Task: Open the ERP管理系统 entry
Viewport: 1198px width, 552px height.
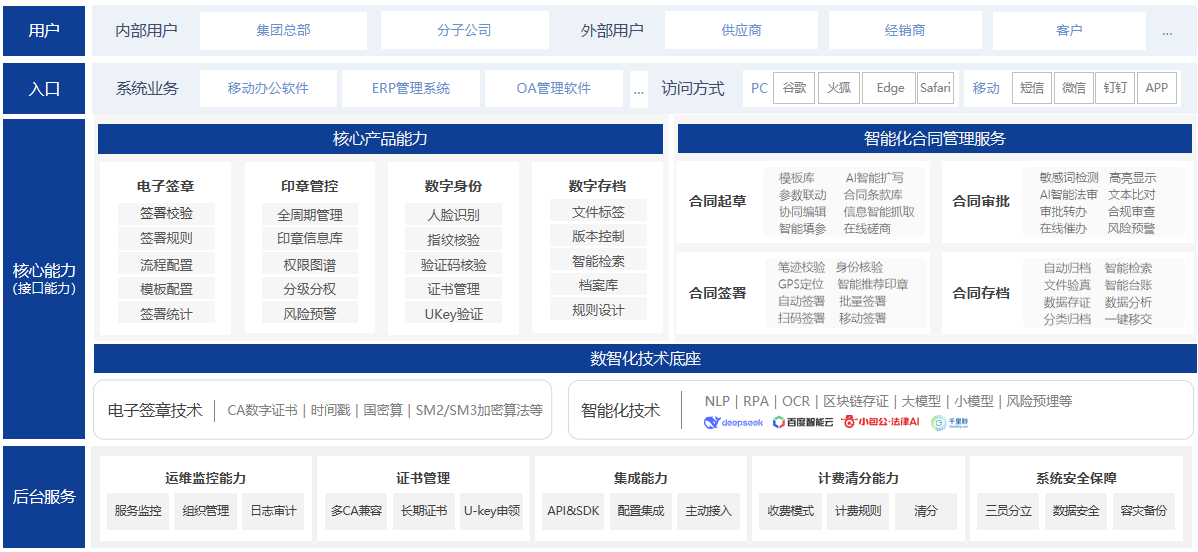Action: coord(410,88)
